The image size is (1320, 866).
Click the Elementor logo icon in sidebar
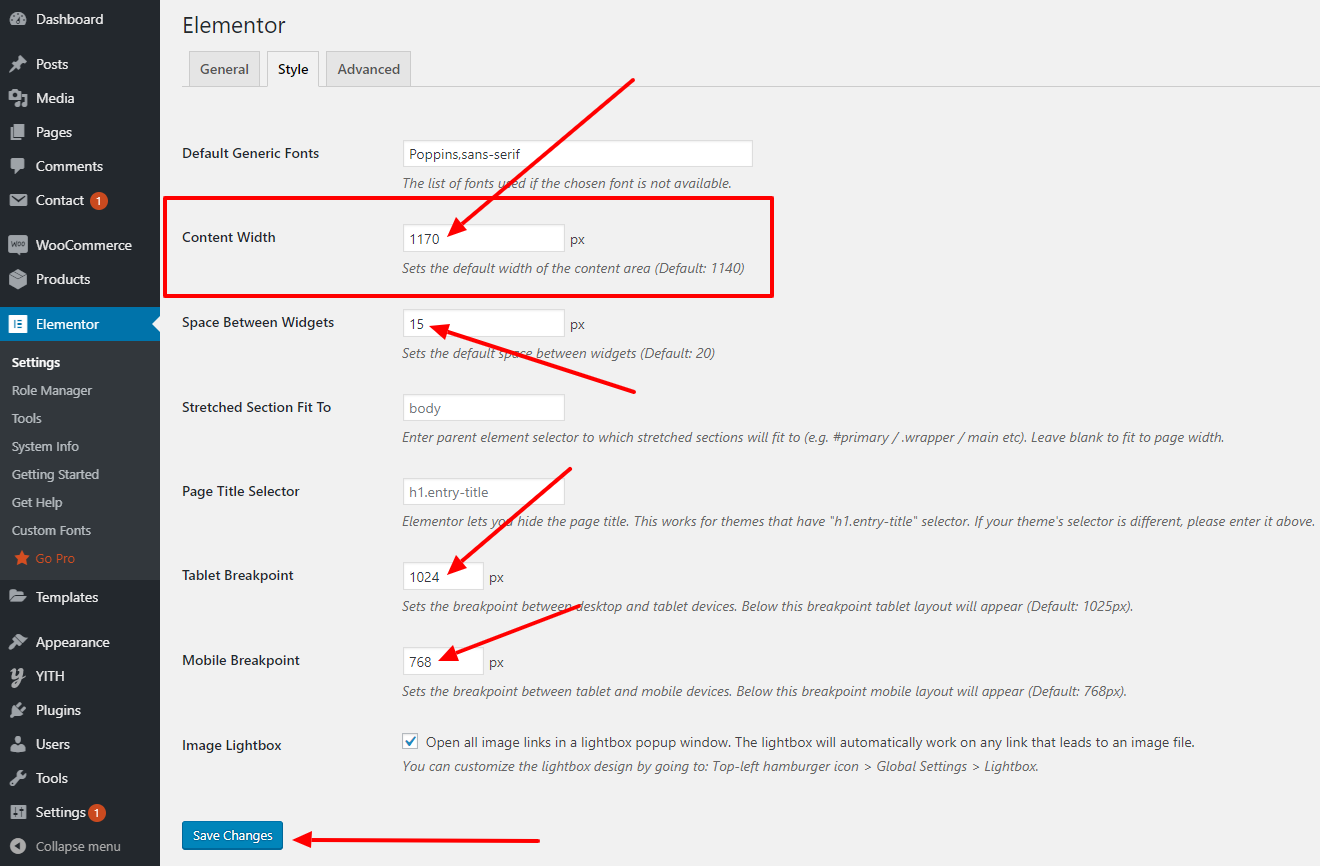[18, 324]
